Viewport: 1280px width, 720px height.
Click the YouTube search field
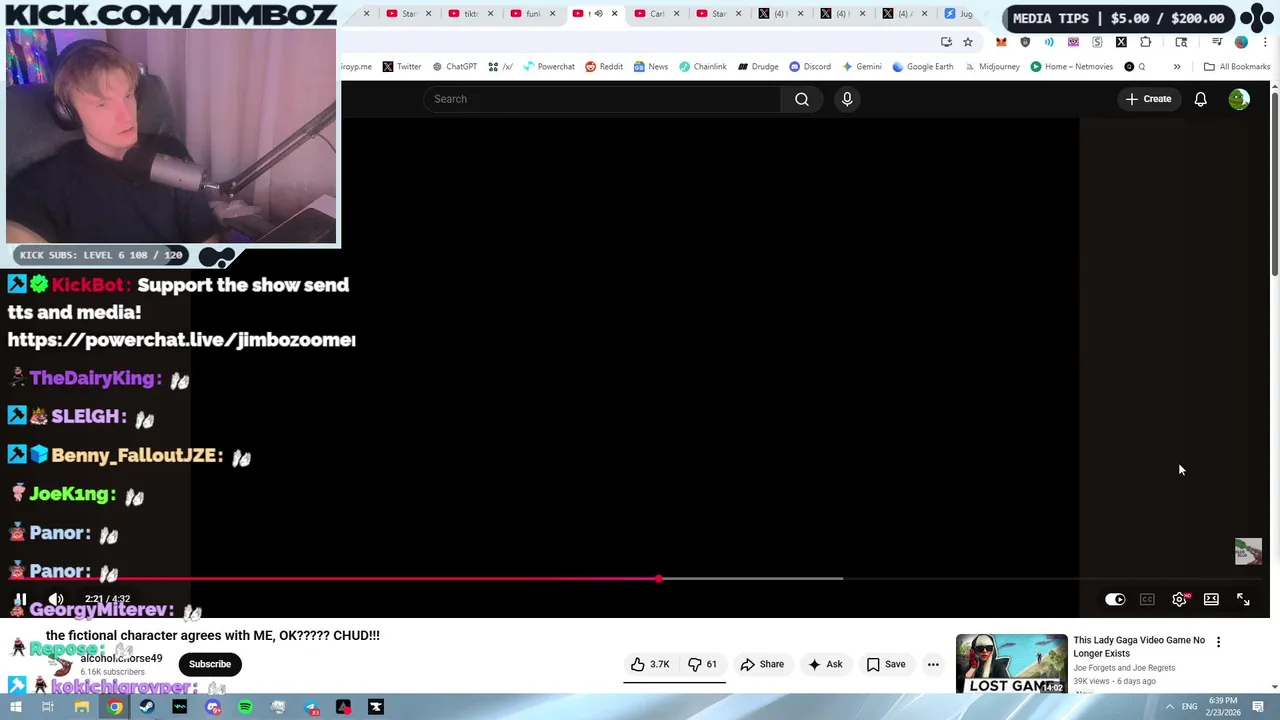pos(602,99)
